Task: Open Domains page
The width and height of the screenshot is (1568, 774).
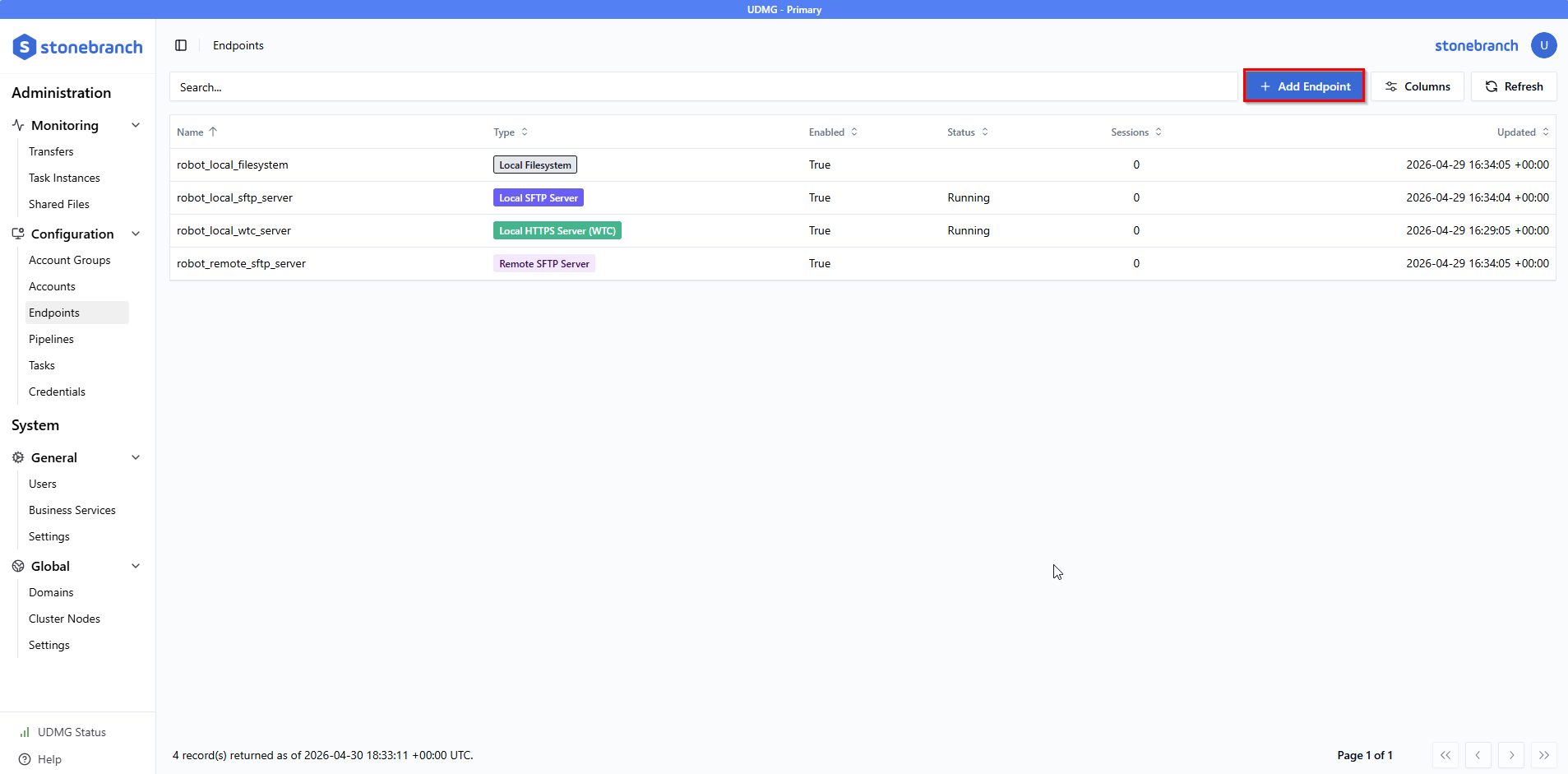Action: [x=51, y=592]
